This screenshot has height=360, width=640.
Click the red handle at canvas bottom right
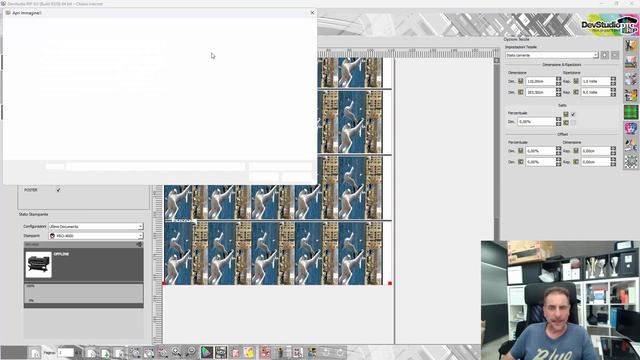coord(390,283)
